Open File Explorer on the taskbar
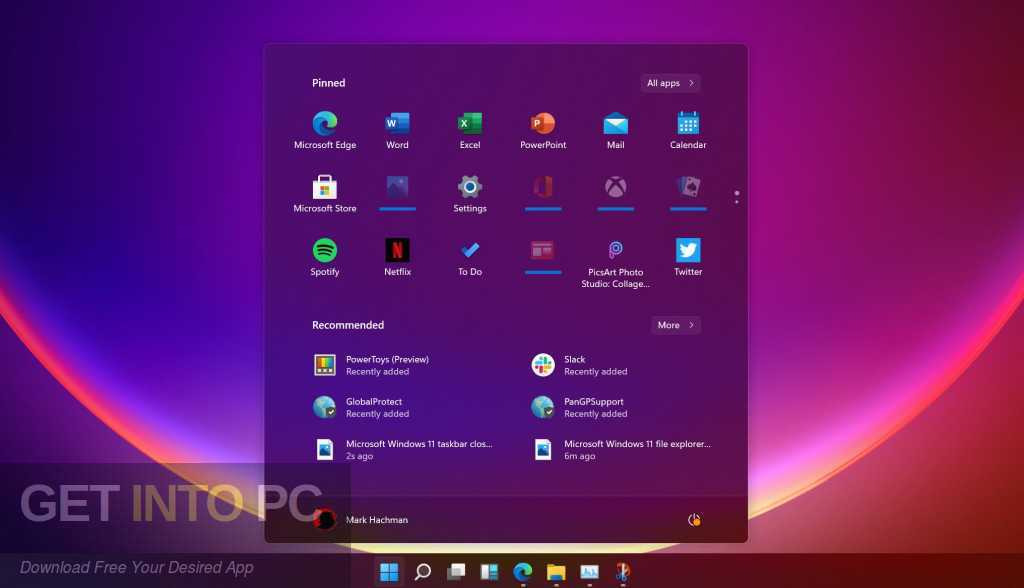This screenshot has width=1024, height=588. click(556, 572)
